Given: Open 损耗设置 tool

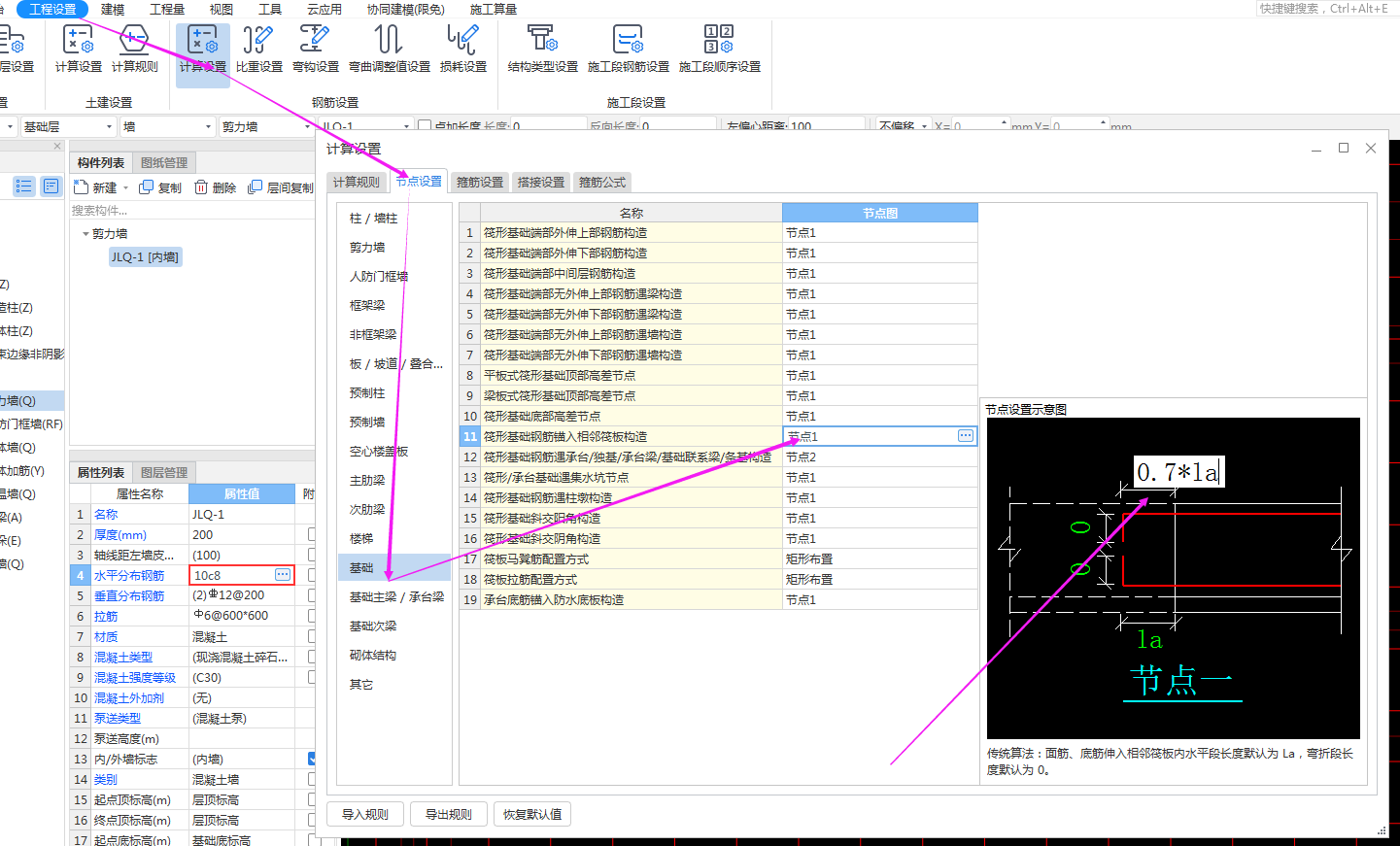Looking at the screenshot, I should [x=463, y=50].
